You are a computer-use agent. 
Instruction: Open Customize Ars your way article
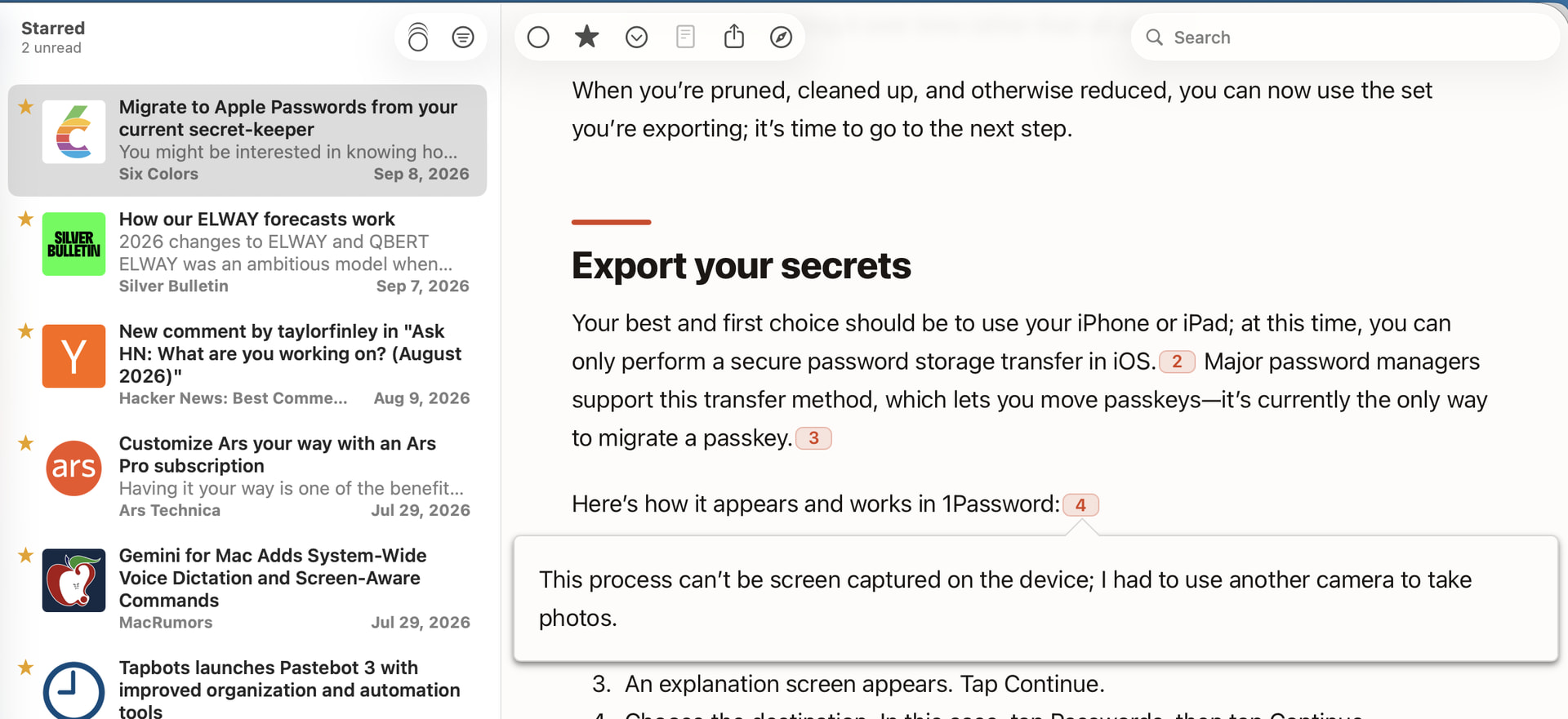pos(247,477)
